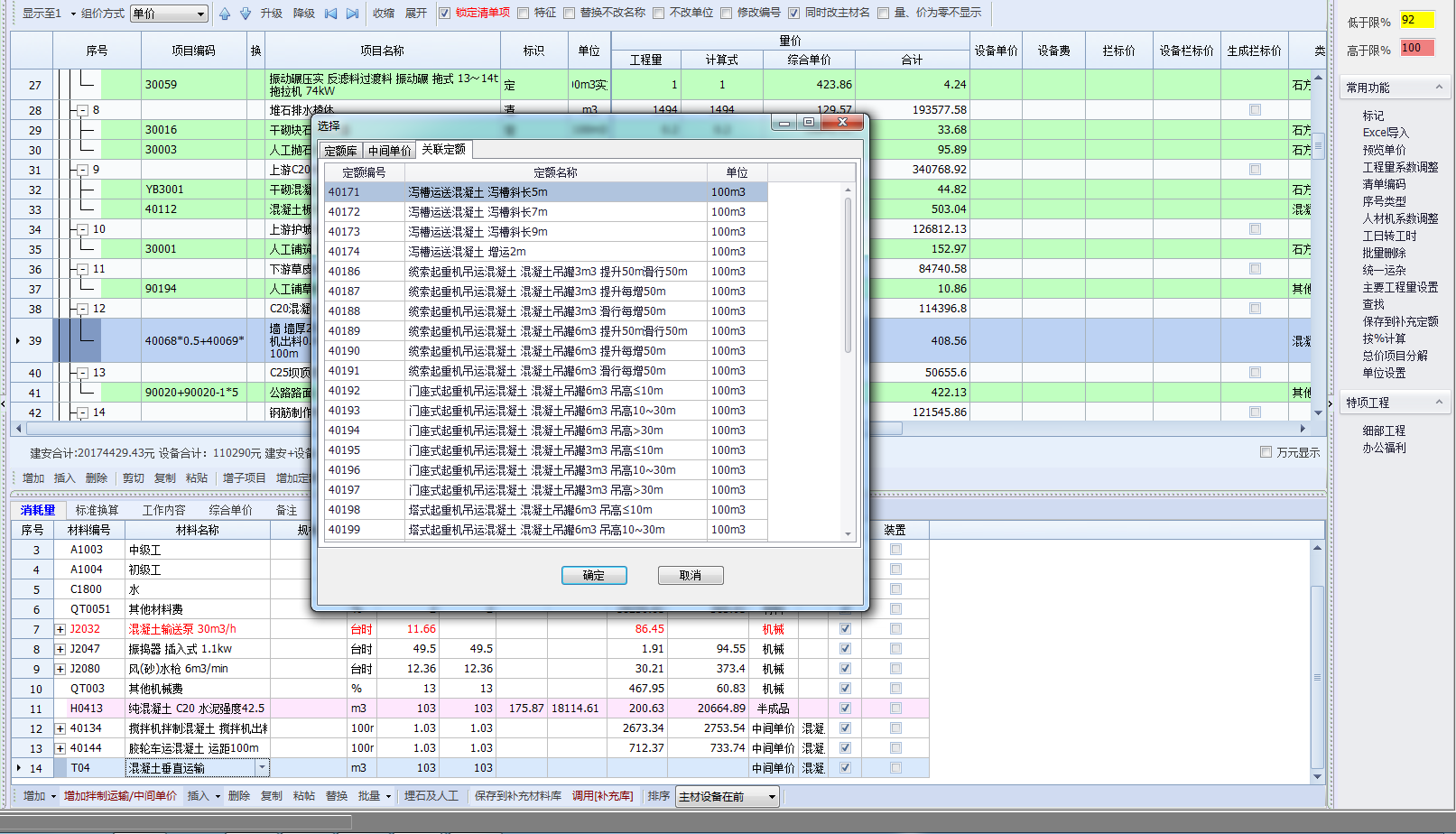Expand the 40134 搅拌机拌制混凝土 row
Image resolution: width=1456 pixels, height=834 pixels.
point(60,728)
